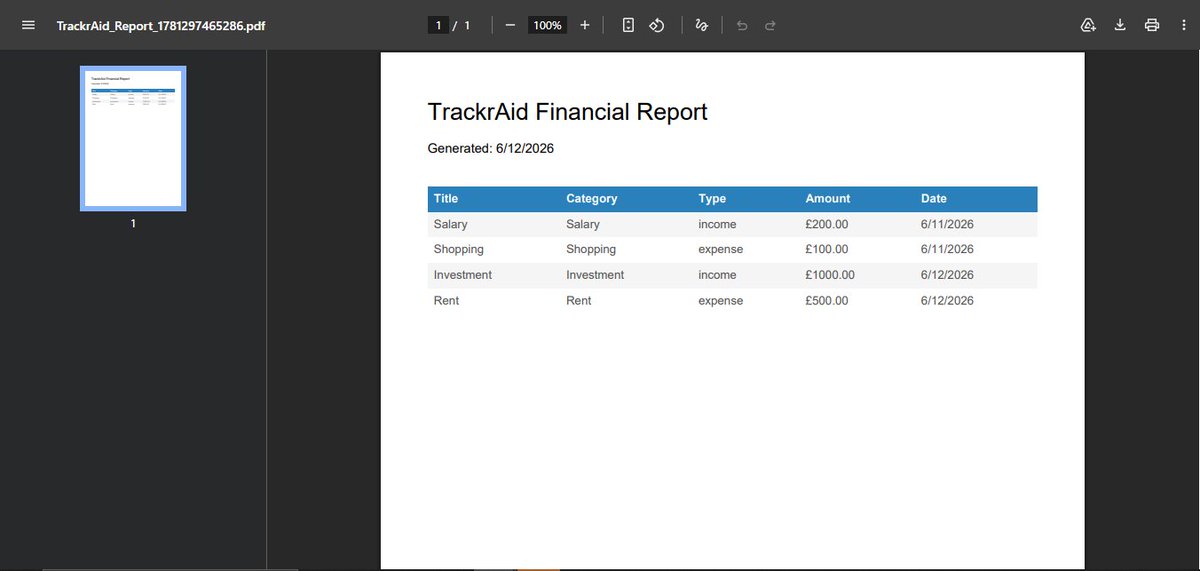This screenshot has height=571, width=1200.
Task: Redo the annotation action
Action: click(770, 25)
